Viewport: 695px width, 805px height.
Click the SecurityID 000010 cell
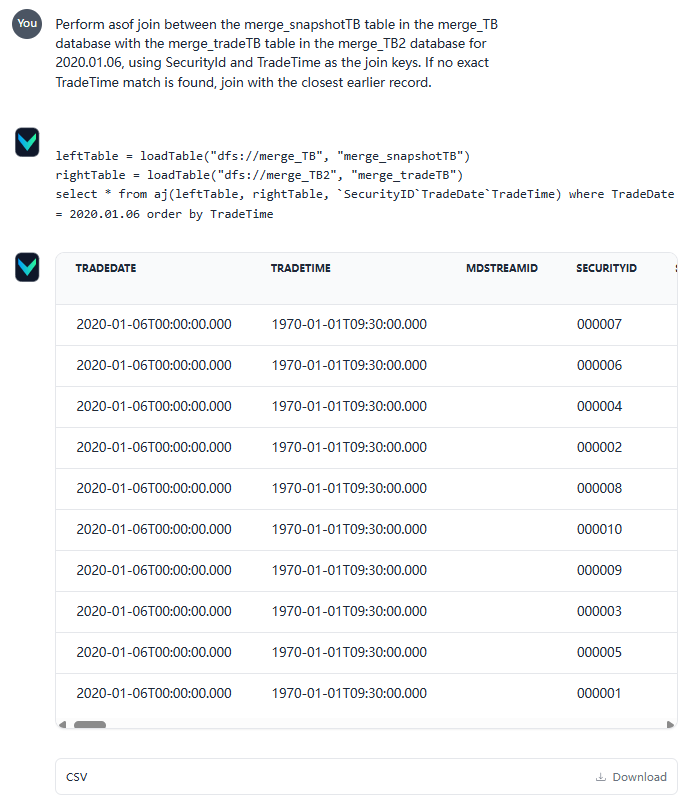pos(599,529)
